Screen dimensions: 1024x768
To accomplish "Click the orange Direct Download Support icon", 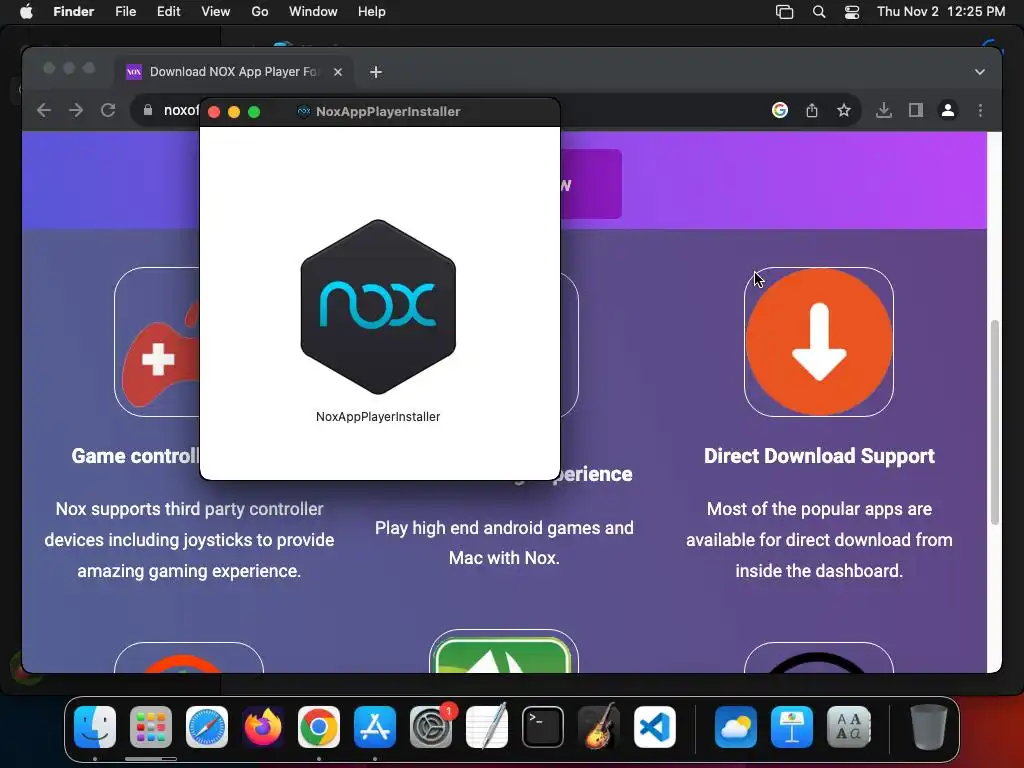I will click(x=819, y=342).
